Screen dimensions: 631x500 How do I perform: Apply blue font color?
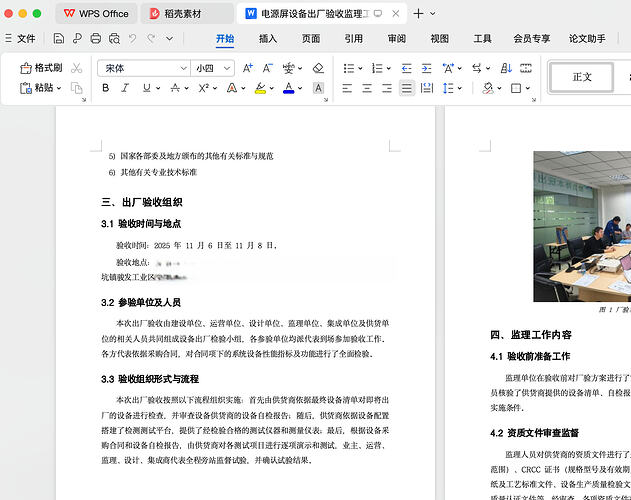(289, 88)
